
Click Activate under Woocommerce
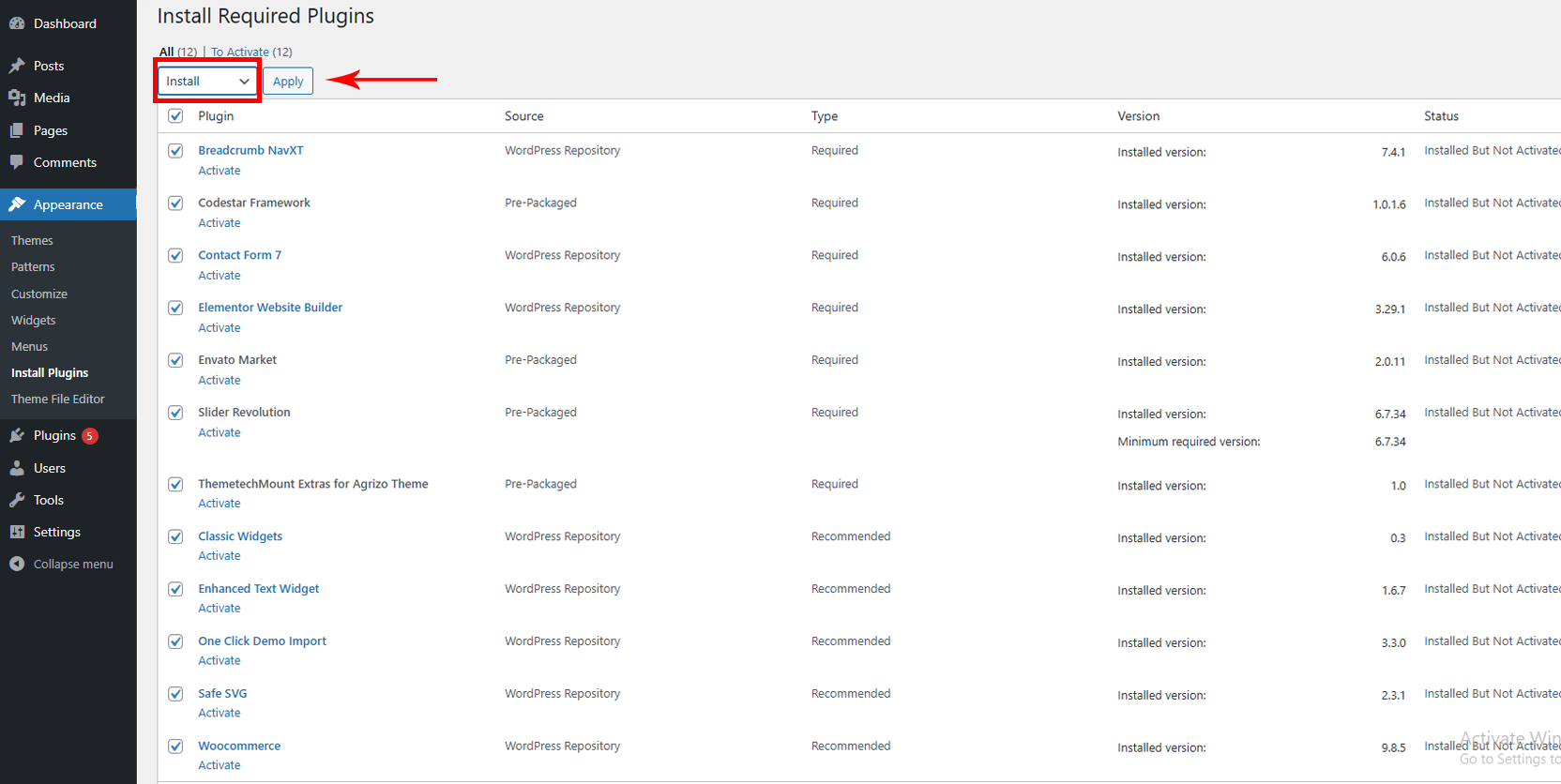coord(220,765)
